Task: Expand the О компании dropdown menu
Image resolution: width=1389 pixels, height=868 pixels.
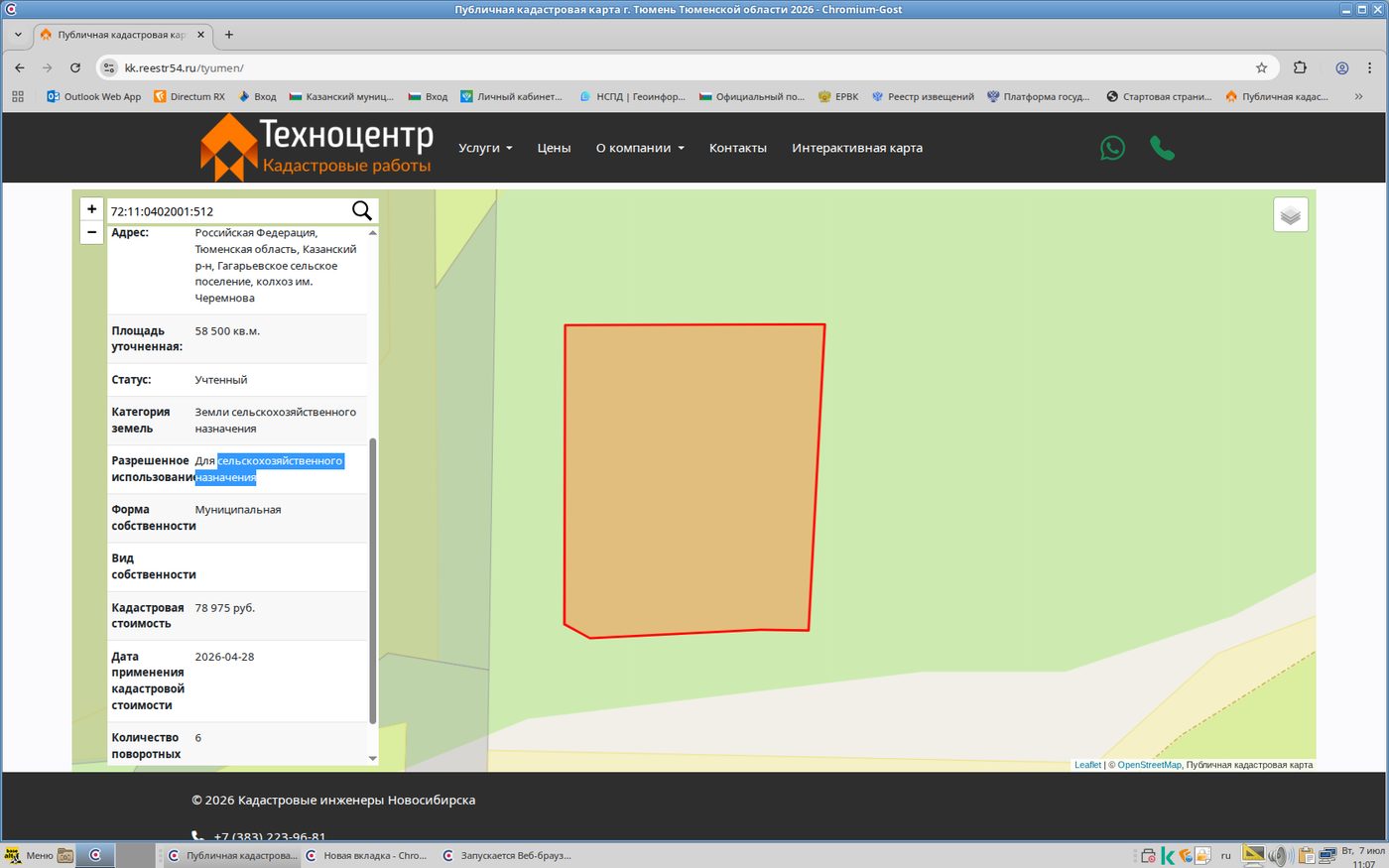Action: pyautogui.click(x=640, y=148)
